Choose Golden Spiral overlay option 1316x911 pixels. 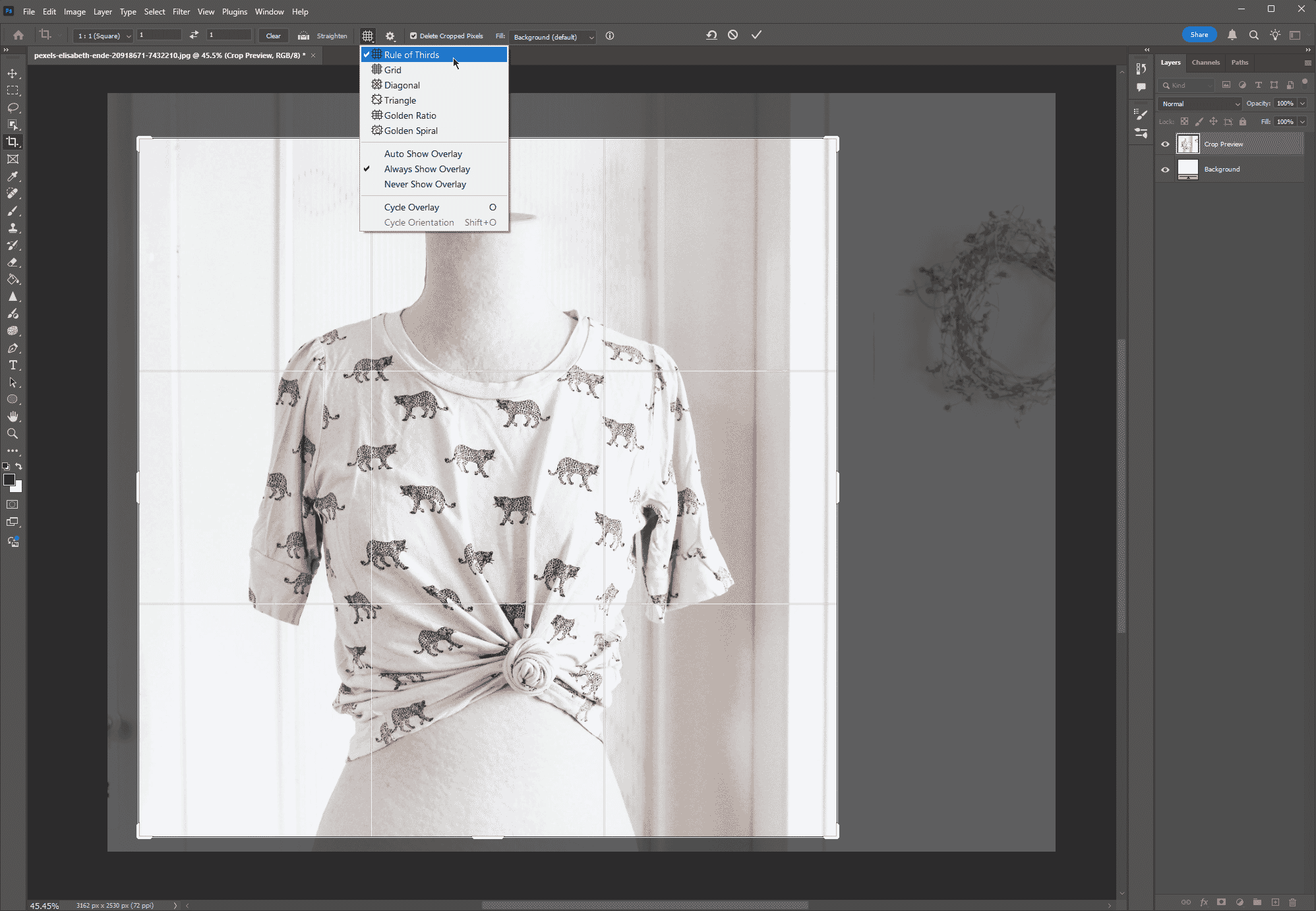[411, 131]
